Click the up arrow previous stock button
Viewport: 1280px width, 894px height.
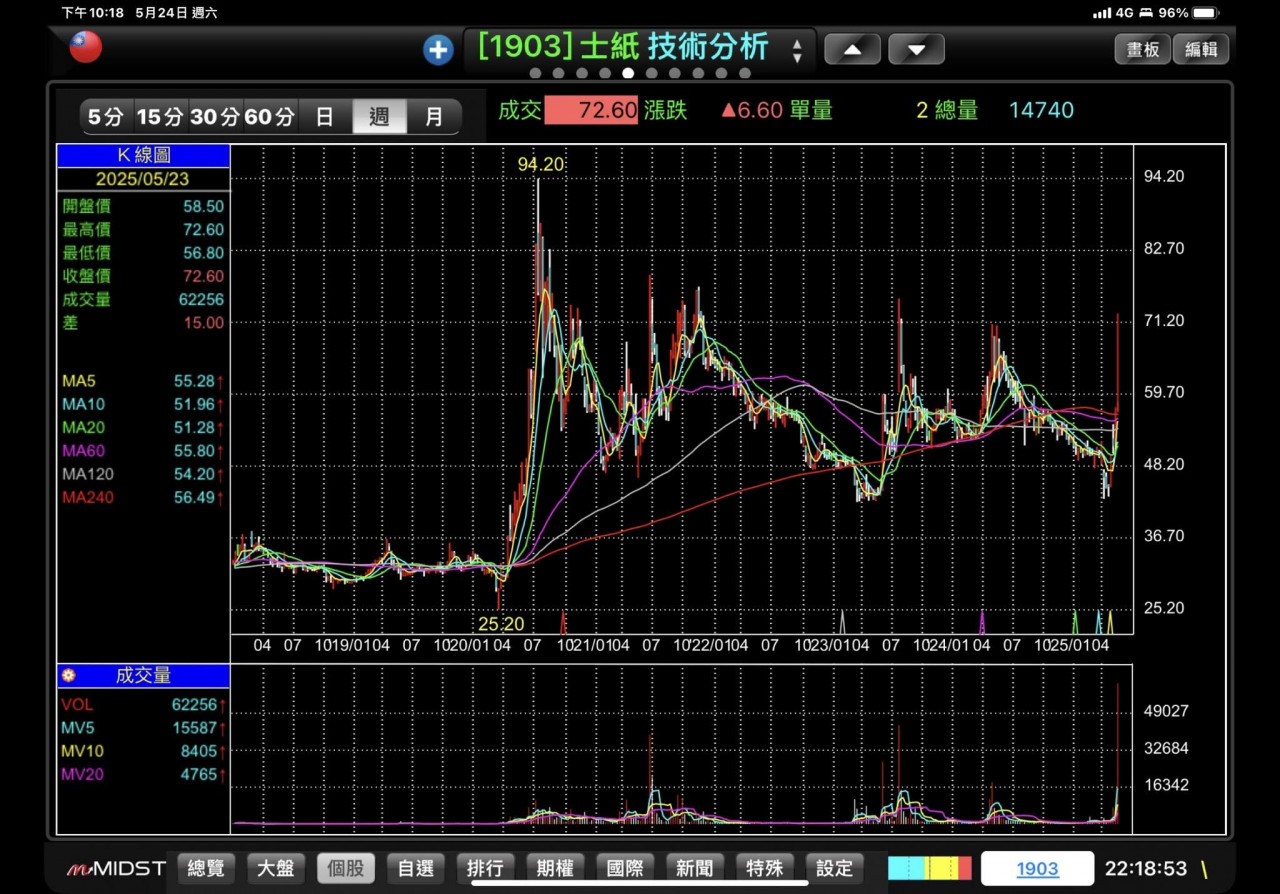click(852, 49)
